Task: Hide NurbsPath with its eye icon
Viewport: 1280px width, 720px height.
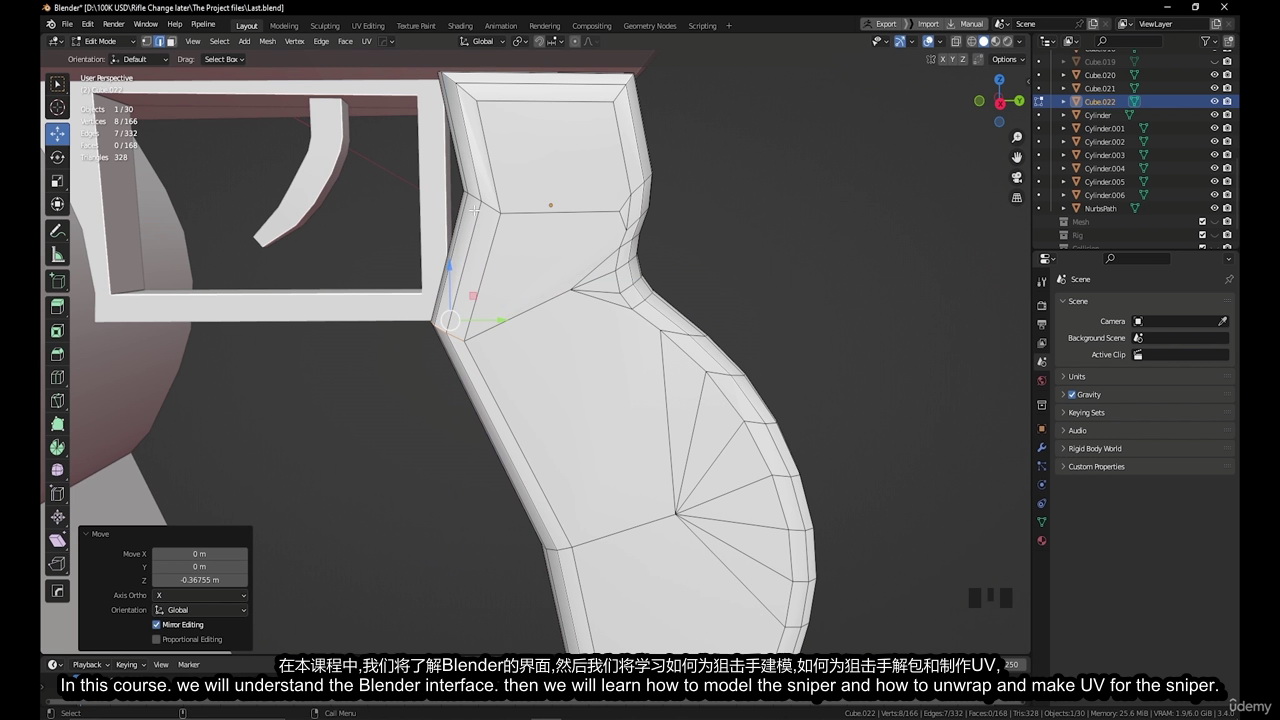Action: point(1215,208)
